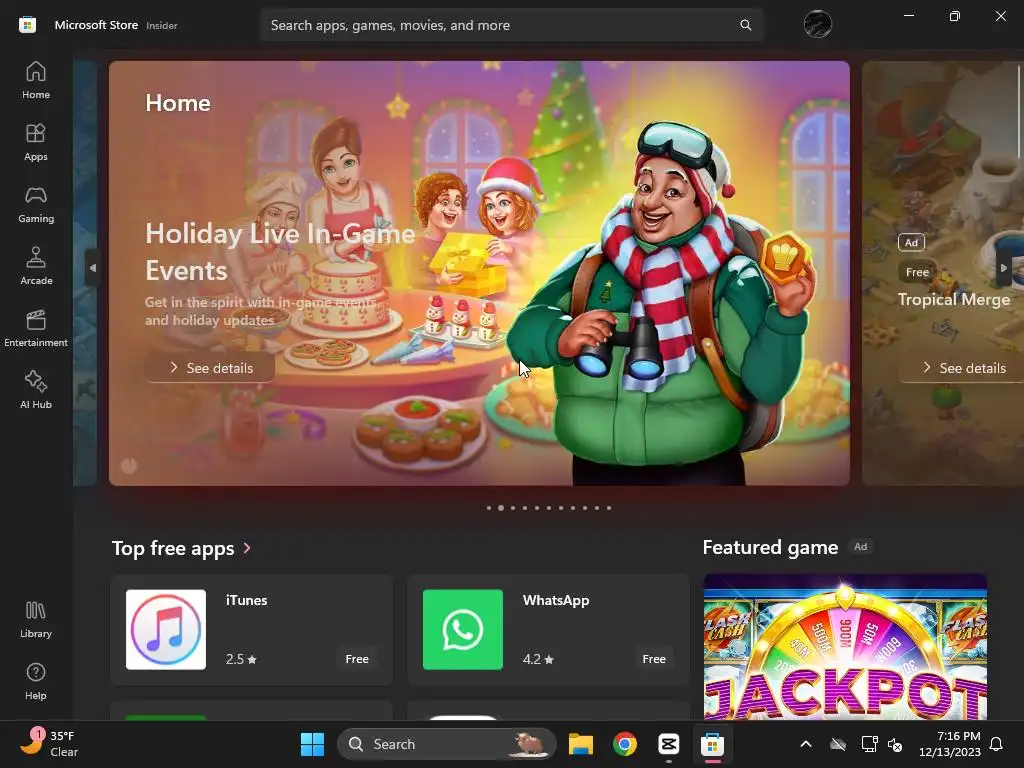Click the Holiday Live In-Game Events banner

479,273
